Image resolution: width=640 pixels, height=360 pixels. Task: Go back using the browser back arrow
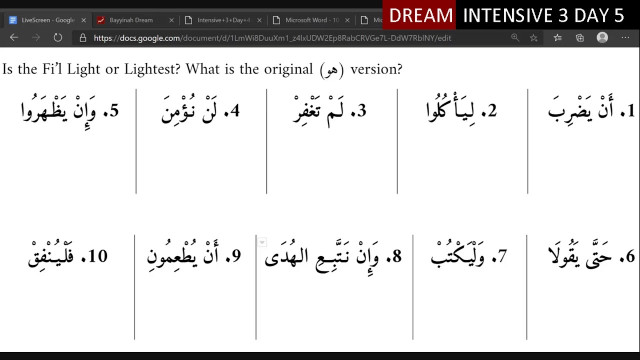(14, 38)
